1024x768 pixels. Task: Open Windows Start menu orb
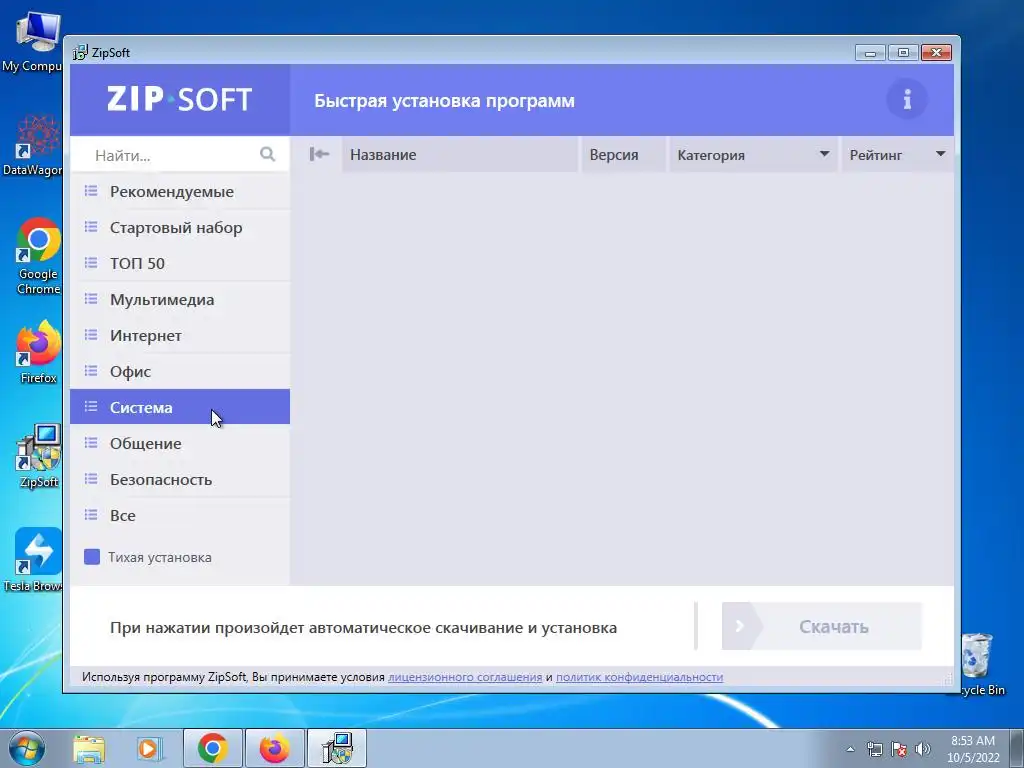[x=26, y=748]
